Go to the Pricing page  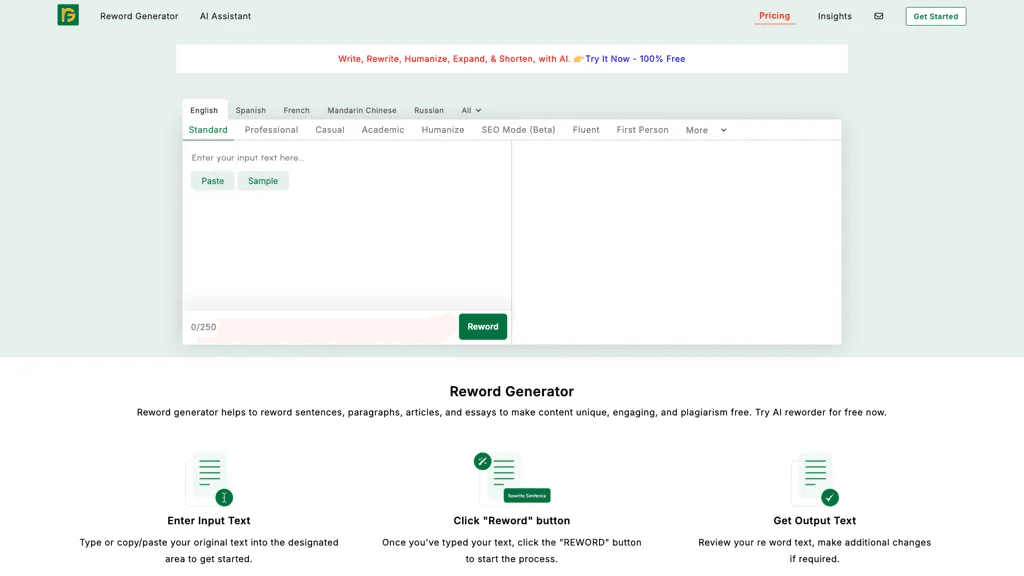pyautogui.click(x=775, y=16)
